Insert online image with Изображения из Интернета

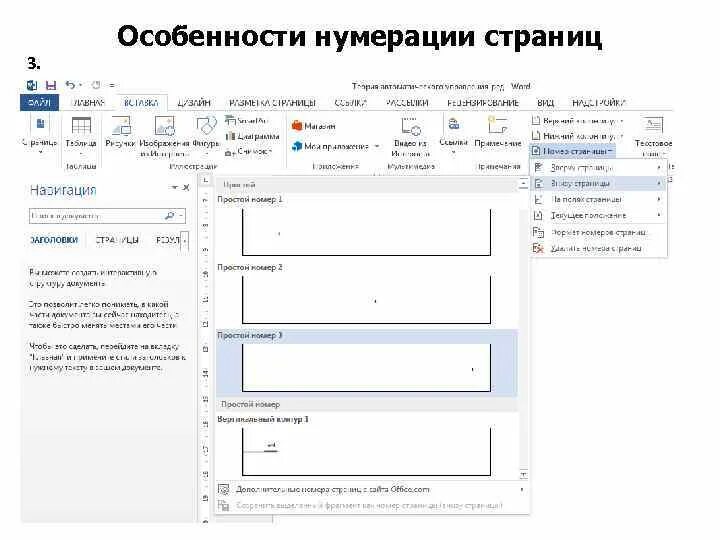pos(164,136)
